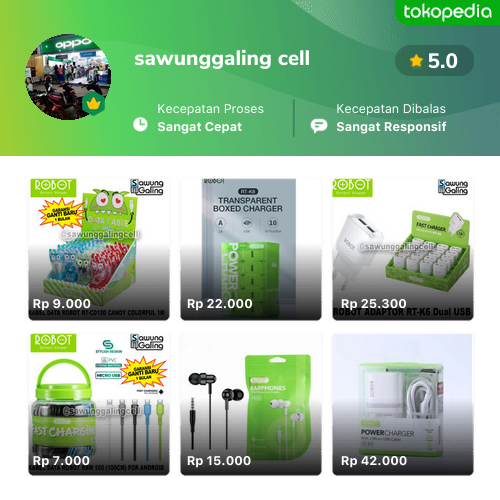Viewport: 500px width, 500px height.
Task: Open the Rp 9.000 candy data cable product
Action: (99, 249)
